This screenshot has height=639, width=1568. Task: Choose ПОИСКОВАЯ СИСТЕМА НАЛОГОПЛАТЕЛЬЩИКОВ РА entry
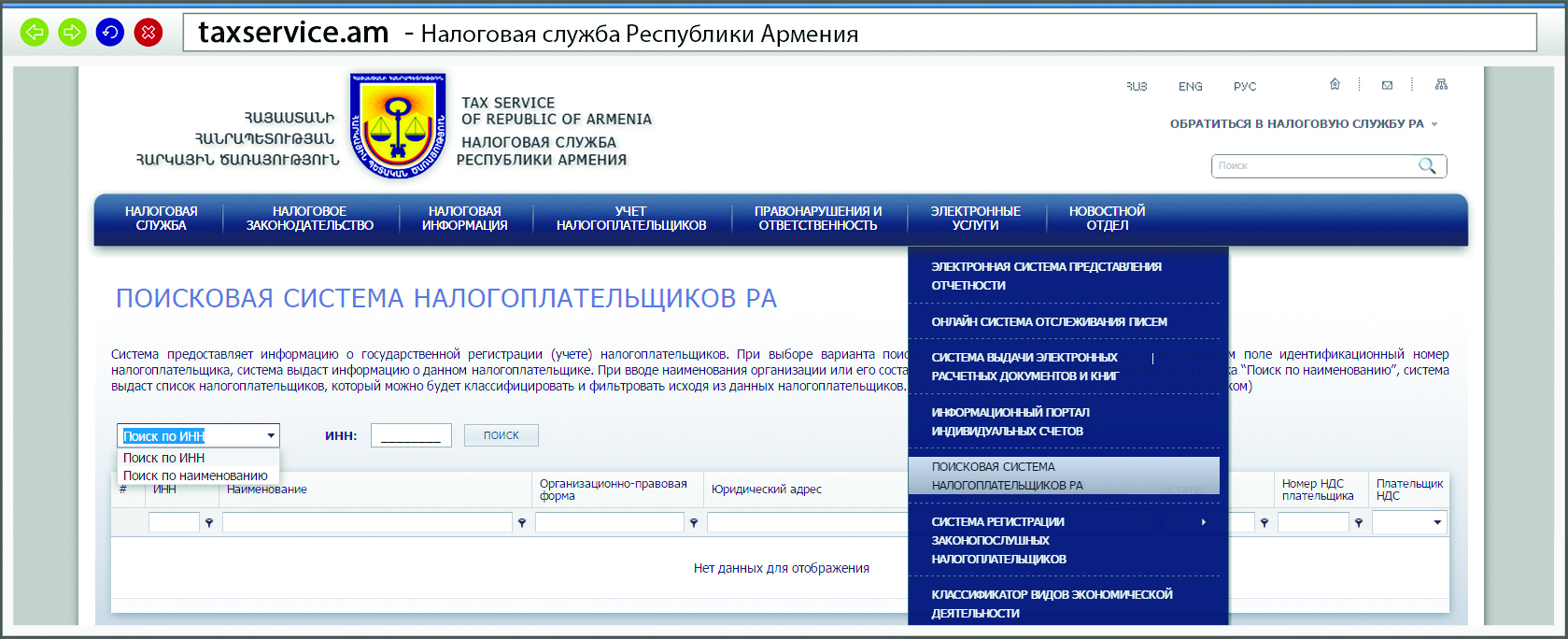tap(1064, 476)
